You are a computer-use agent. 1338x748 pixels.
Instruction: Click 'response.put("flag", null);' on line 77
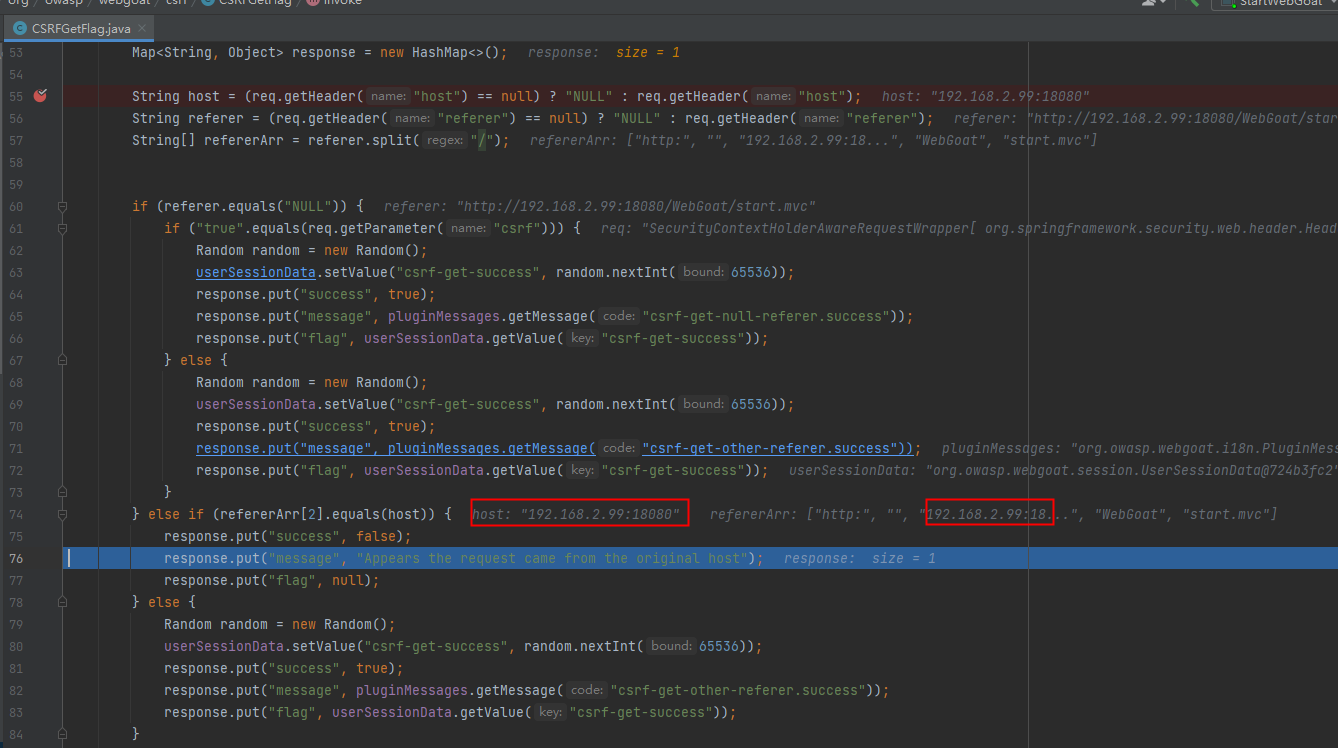pyautogui.click(x=272, y=580)
